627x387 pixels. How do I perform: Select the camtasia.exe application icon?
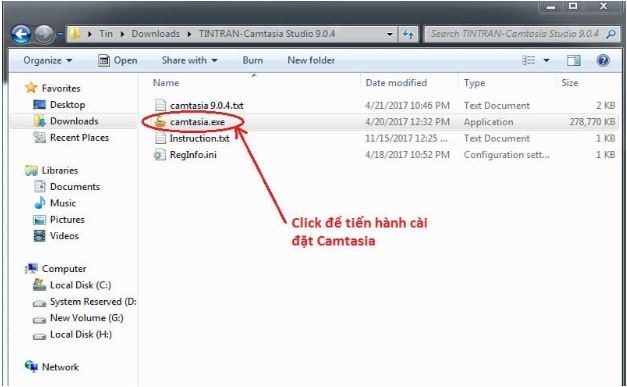160,122
